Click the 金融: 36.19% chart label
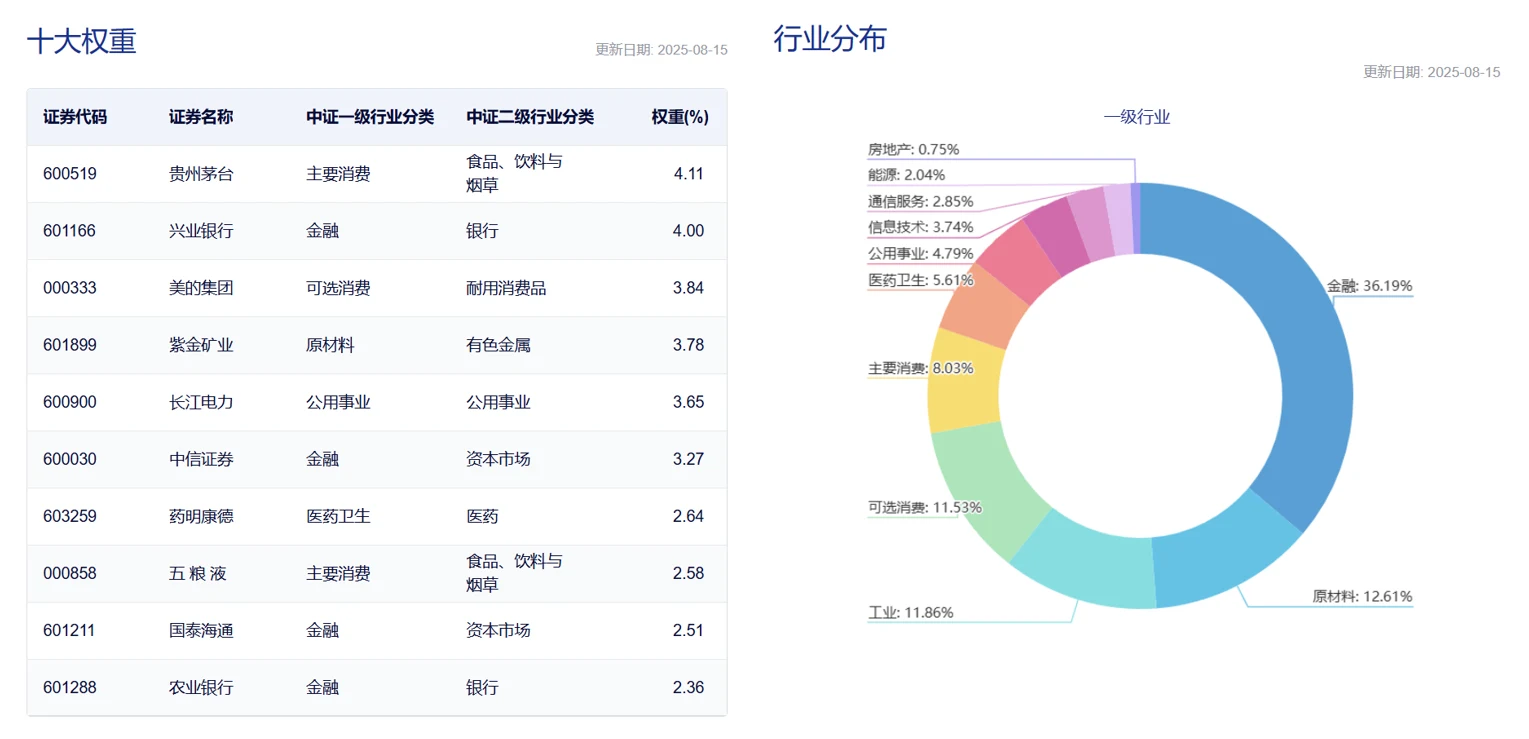 1370,286
